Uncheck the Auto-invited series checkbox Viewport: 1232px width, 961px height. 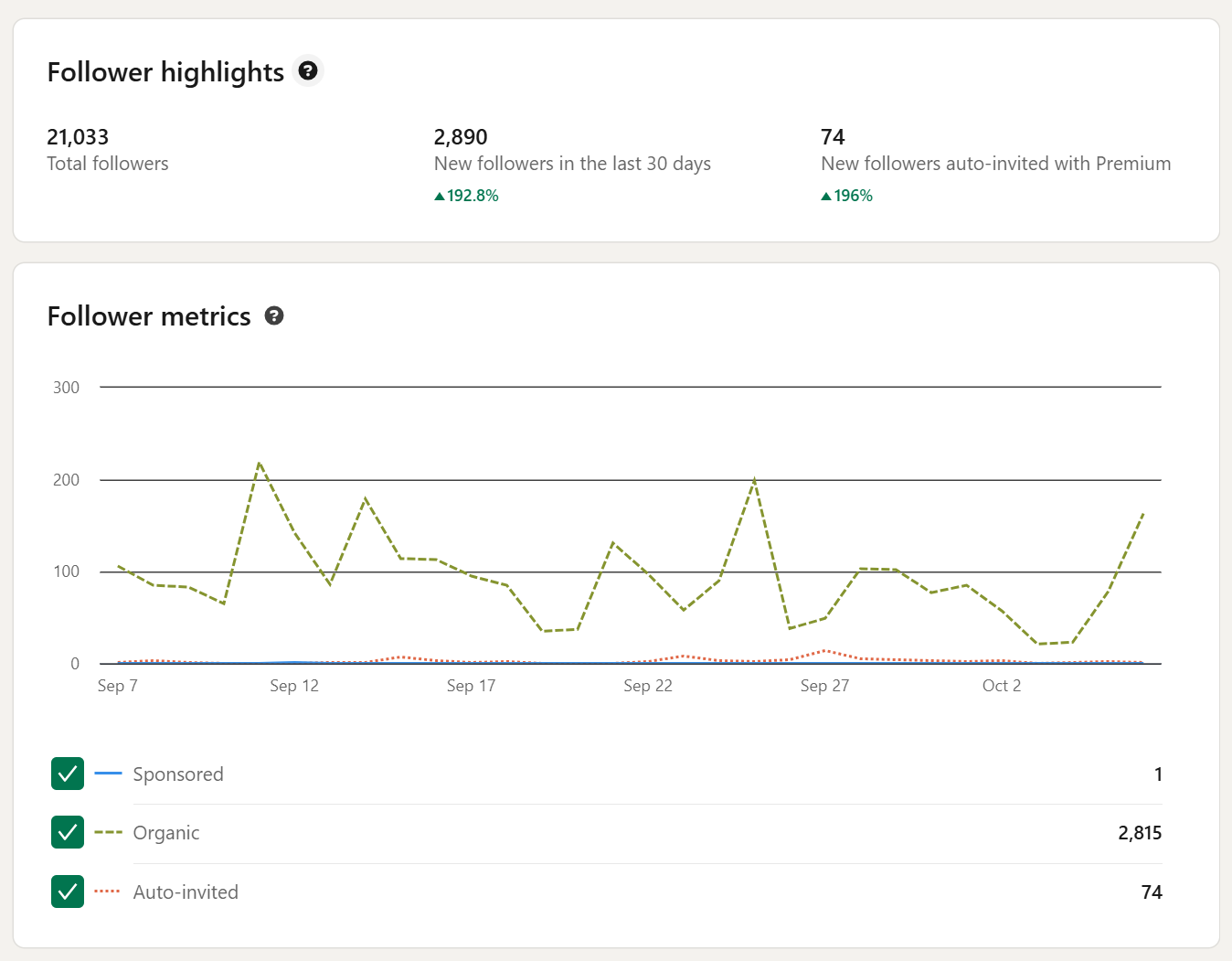(68, 892)
